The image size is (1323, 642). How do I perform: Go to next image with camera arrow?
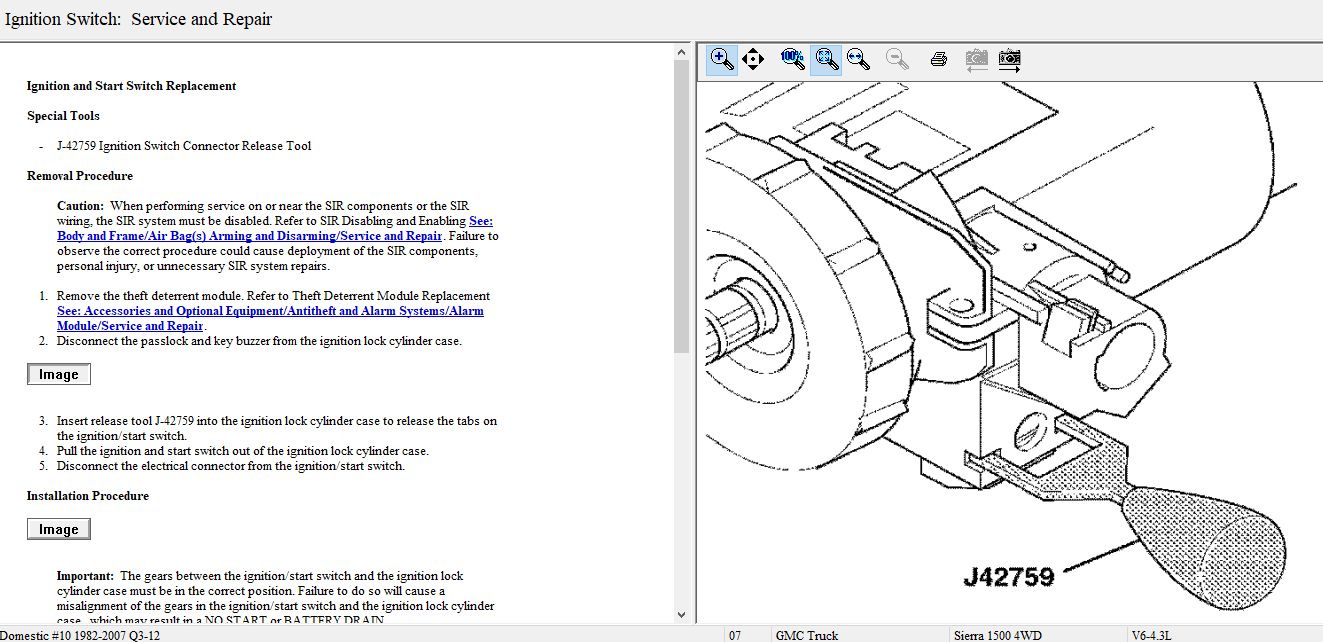(x=1010, y=59)
